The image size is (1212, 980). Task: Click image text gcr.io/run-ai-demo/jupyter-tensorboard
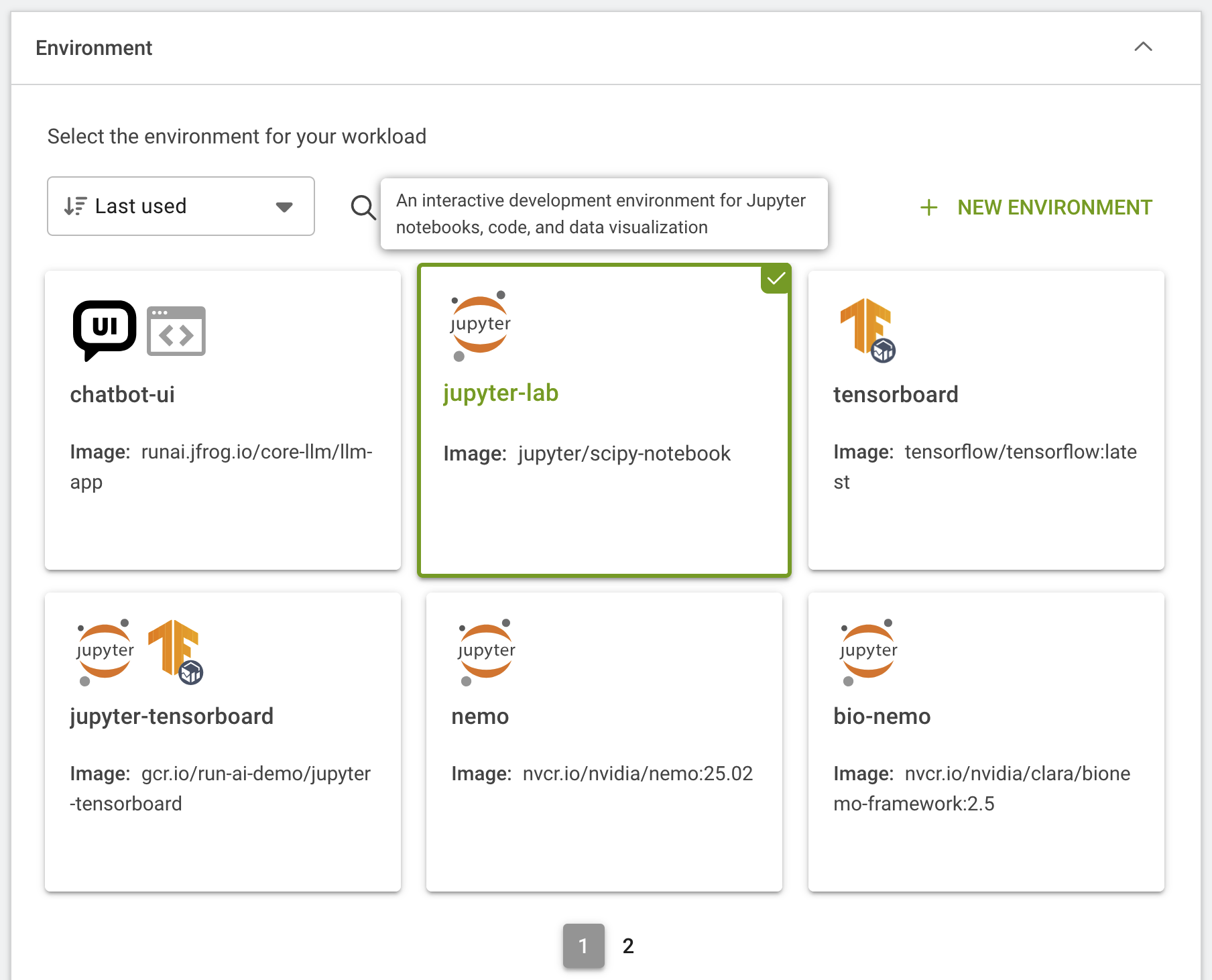[x=221, y=788]
